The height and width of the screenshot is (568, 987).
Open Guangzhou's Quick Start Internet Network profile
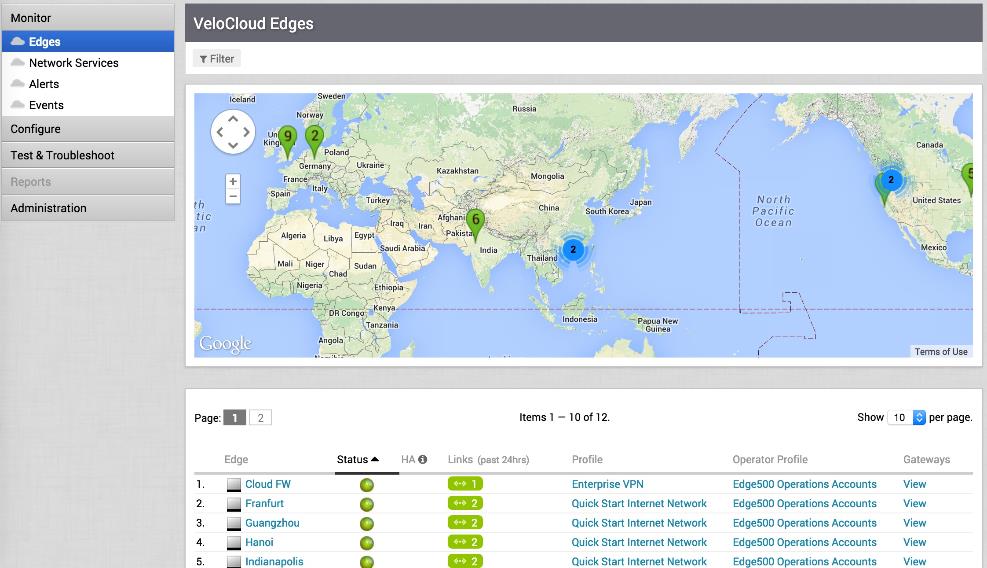(x=639, y=523)
